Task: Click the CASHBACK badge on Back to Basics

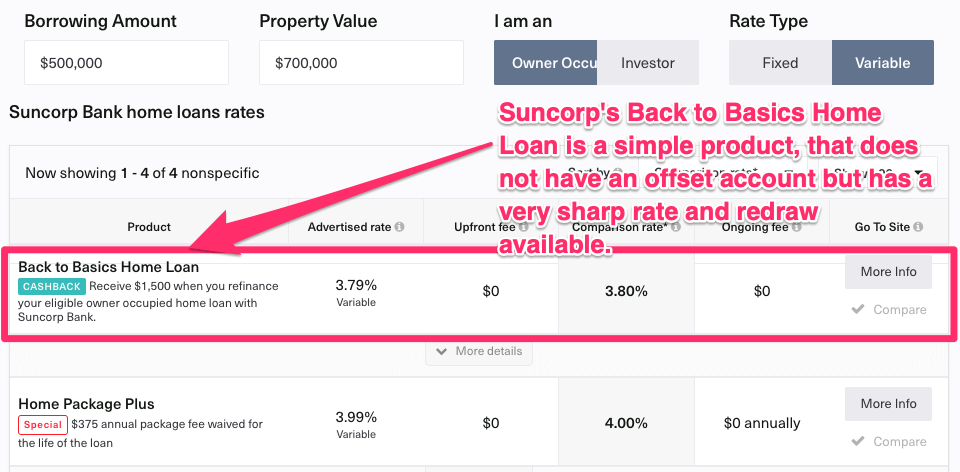Action: pos(52,286)
